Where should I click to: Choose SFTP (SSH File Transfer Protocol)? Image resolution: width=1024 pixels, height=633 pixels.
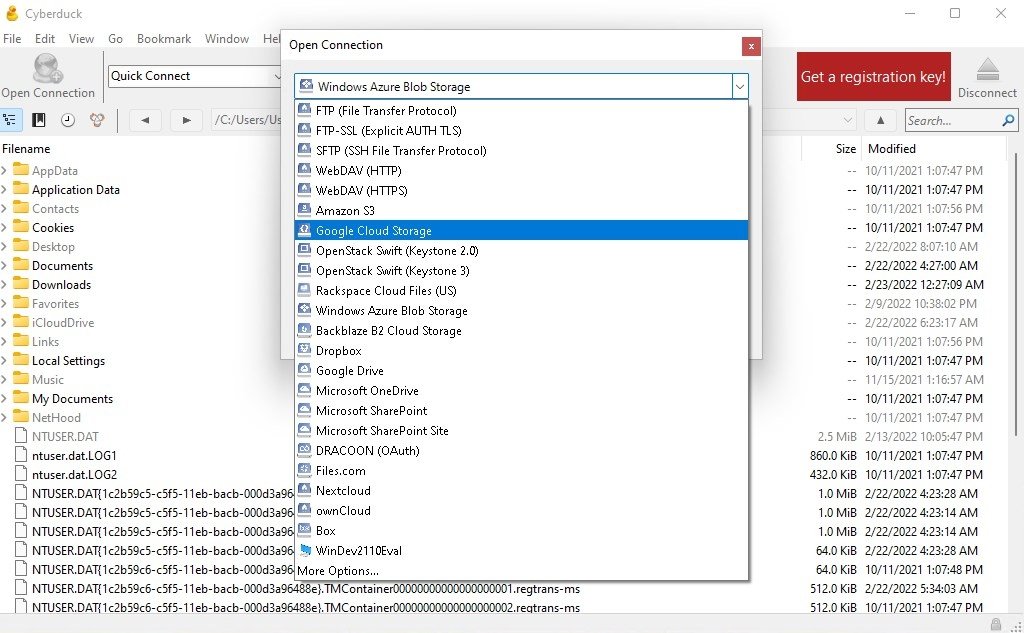[521, 150]
